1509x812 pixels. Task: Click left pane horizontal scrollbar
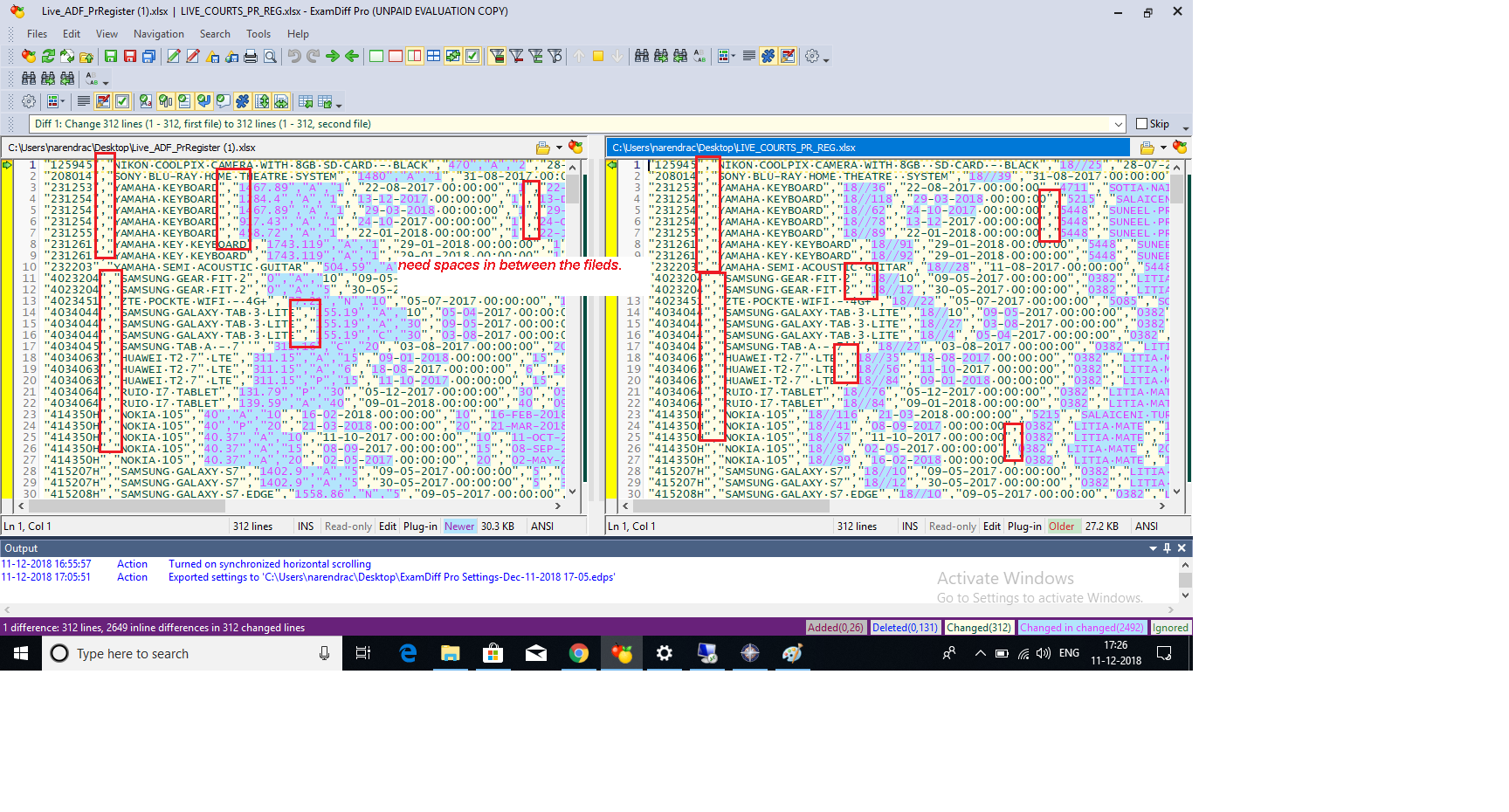tap(290, 506)
